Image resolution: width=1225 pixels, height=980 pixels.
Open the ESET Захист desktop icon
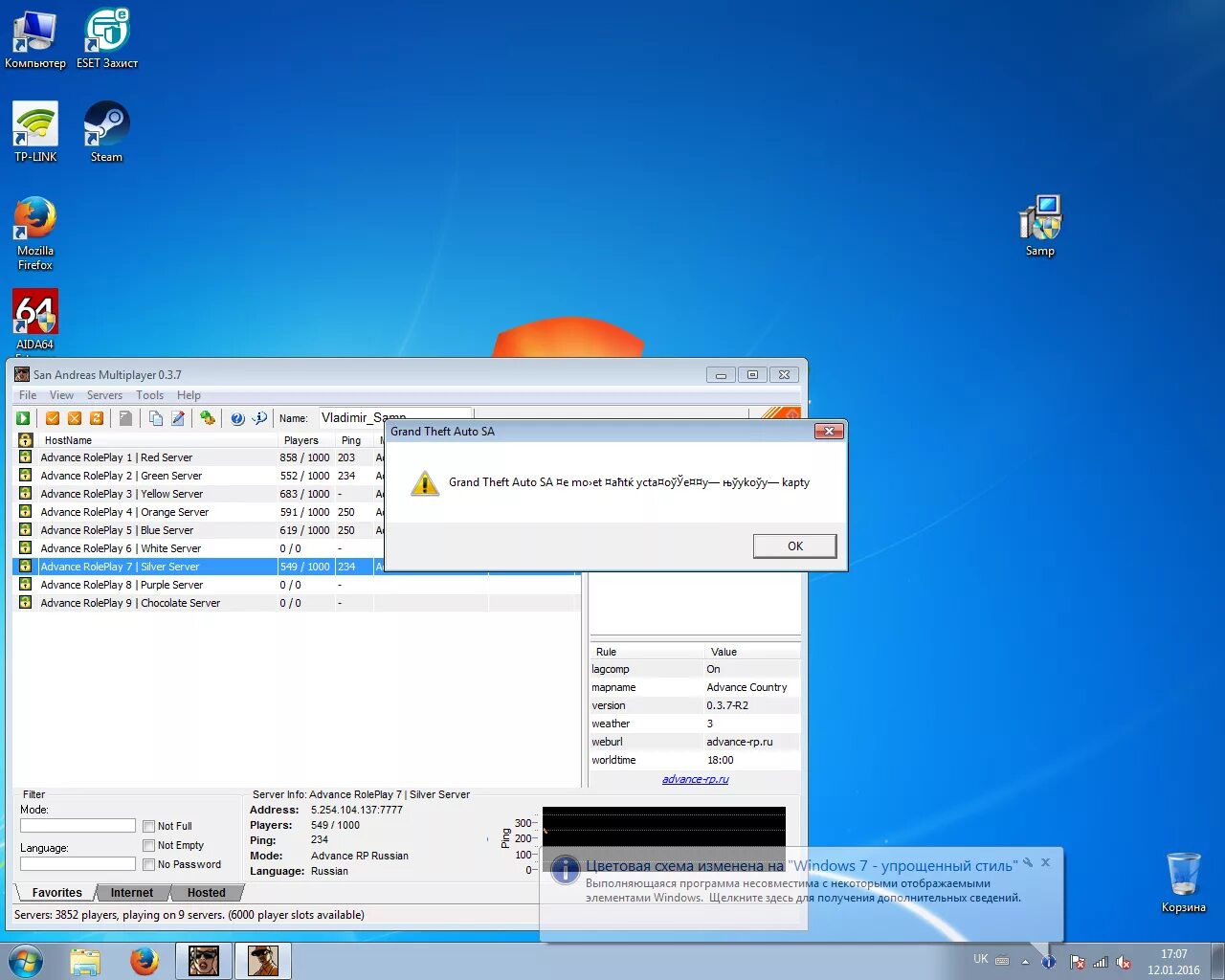107,40
